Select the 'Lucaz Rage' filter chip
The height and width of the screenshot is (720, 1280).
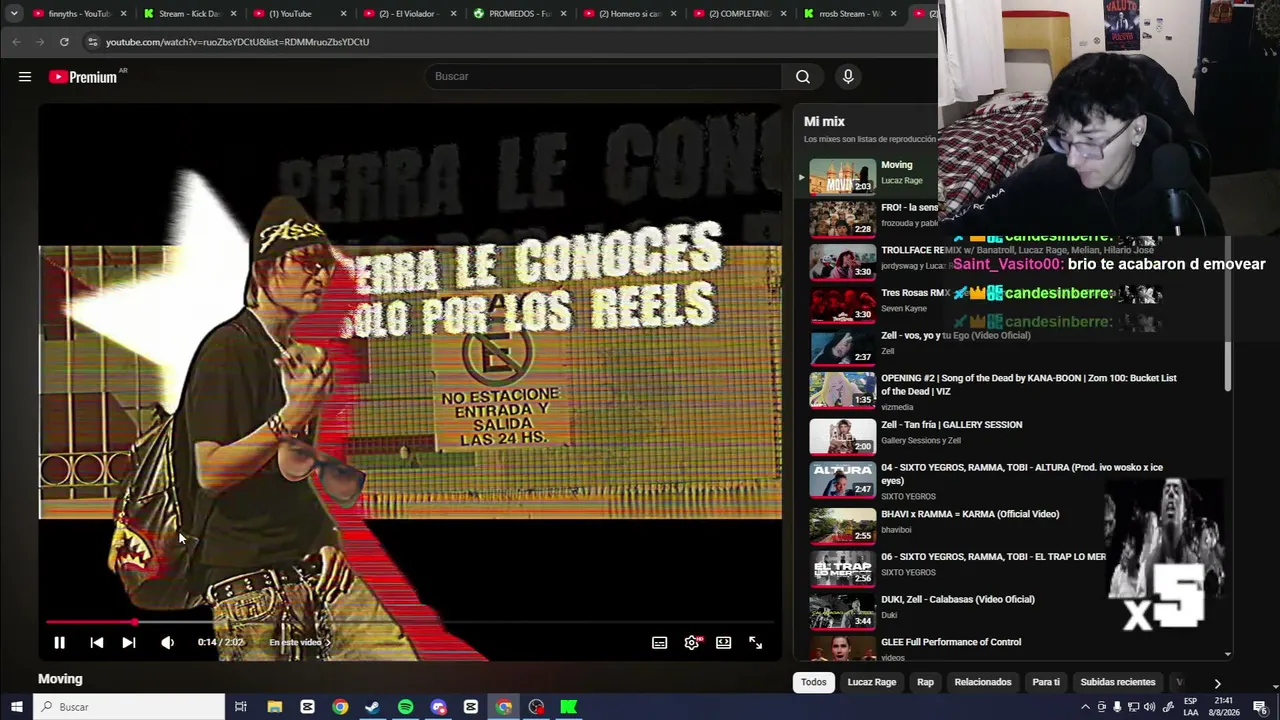point(872,682)
